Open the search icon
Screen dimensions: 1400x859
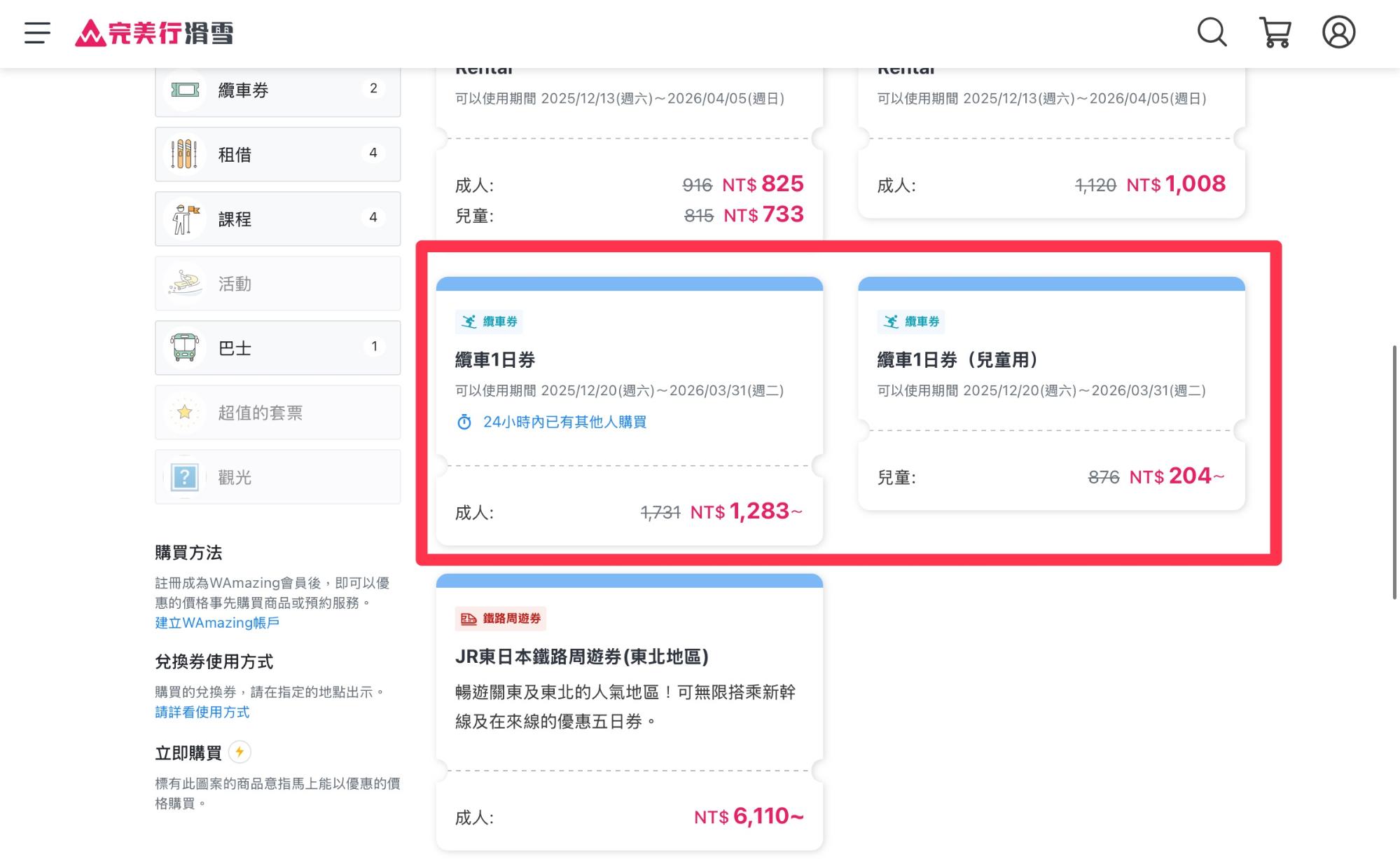tap(1212, 32)
